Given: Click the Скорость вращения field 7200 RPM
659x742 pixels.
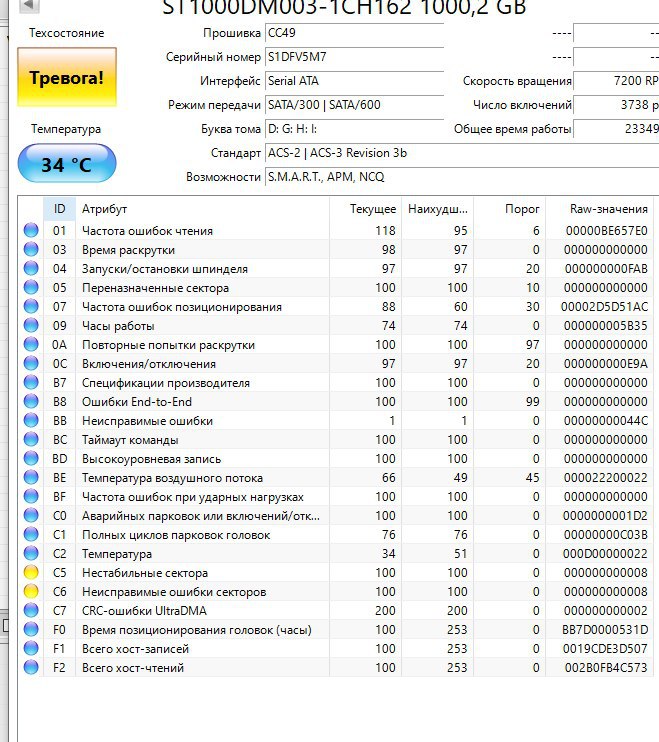Looking at the screenshot, I should (x=616, y=81).
